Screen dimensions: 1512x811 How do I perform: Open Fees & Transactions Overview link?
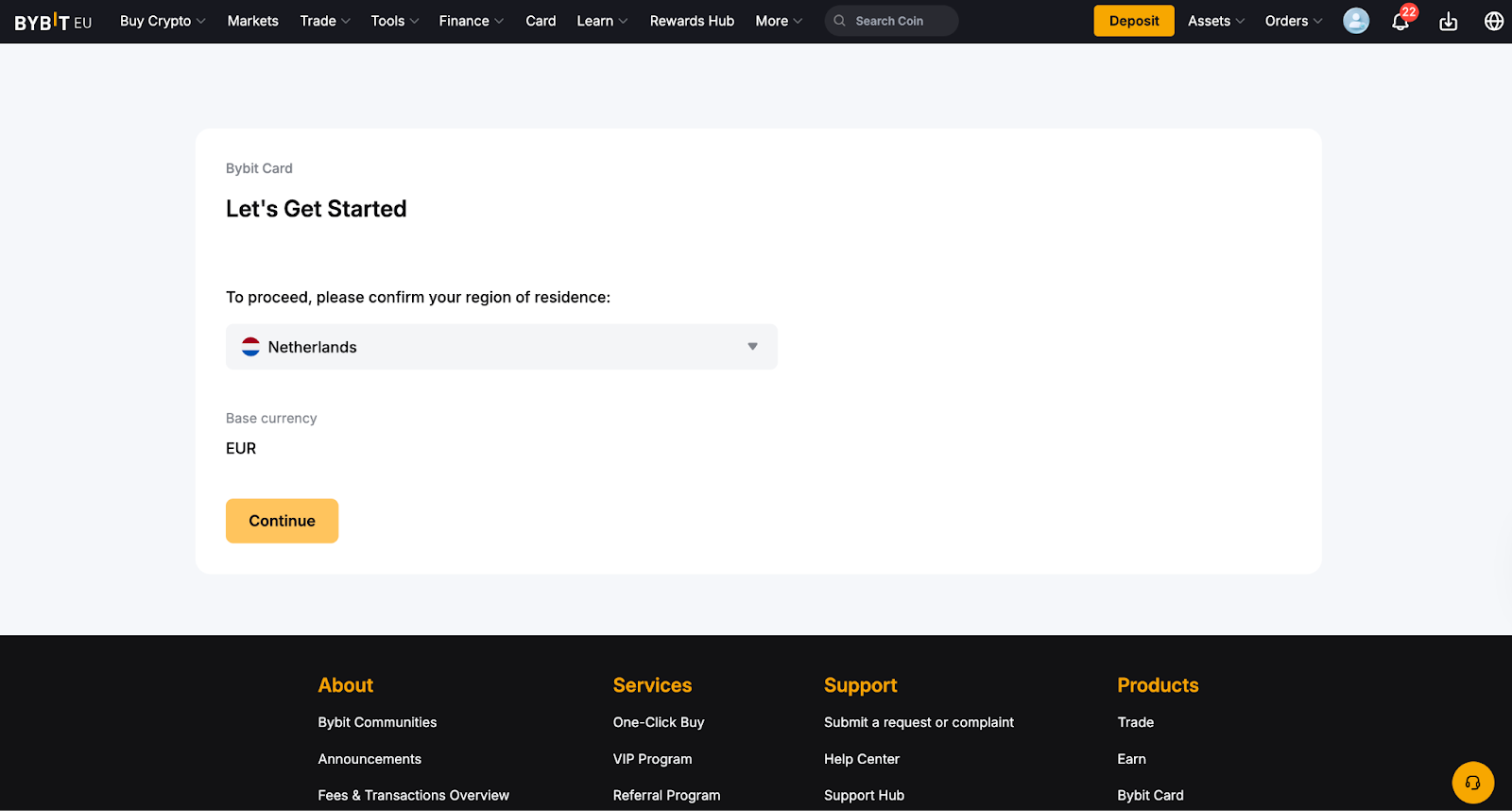point(413,796)
